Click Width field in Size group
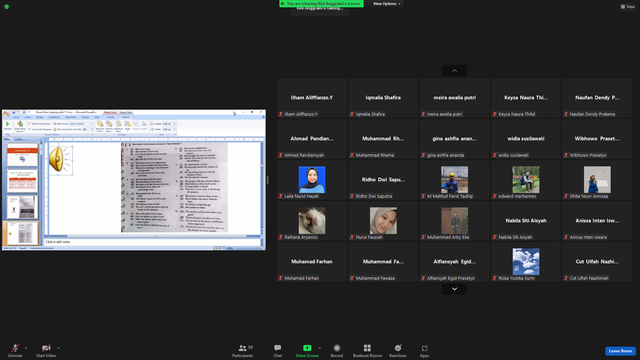Viewport: 640px width, 360px height. (169, 129)
